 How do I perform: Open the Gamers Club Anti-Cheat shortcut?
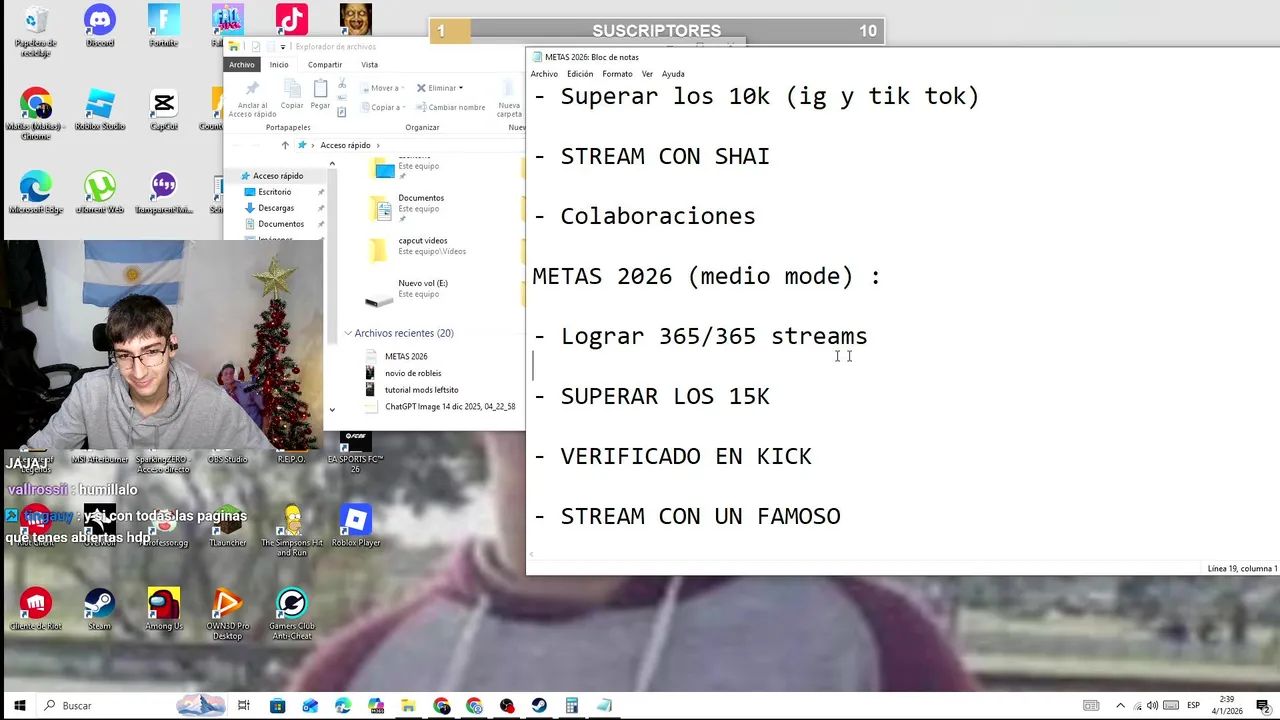[x=291, y=613]
